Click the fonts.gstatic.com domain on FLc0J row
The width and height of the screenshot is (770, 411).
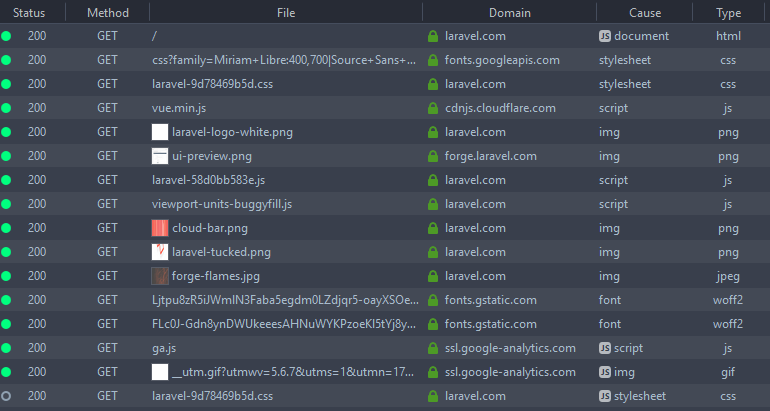pyautogui.click(x=491, y=324)
